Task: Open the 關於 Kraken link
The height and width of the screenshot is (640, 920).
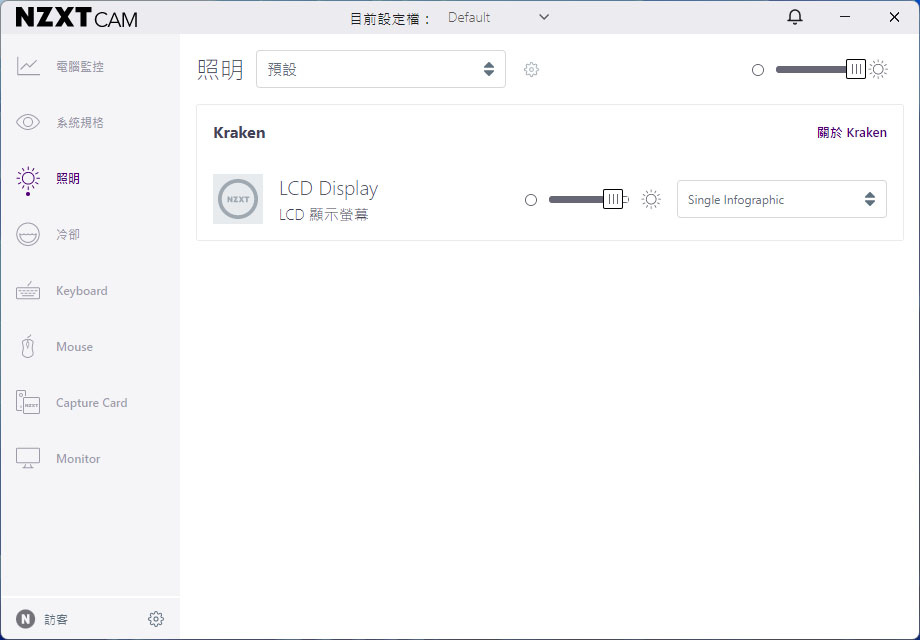Action: (852, 133)
